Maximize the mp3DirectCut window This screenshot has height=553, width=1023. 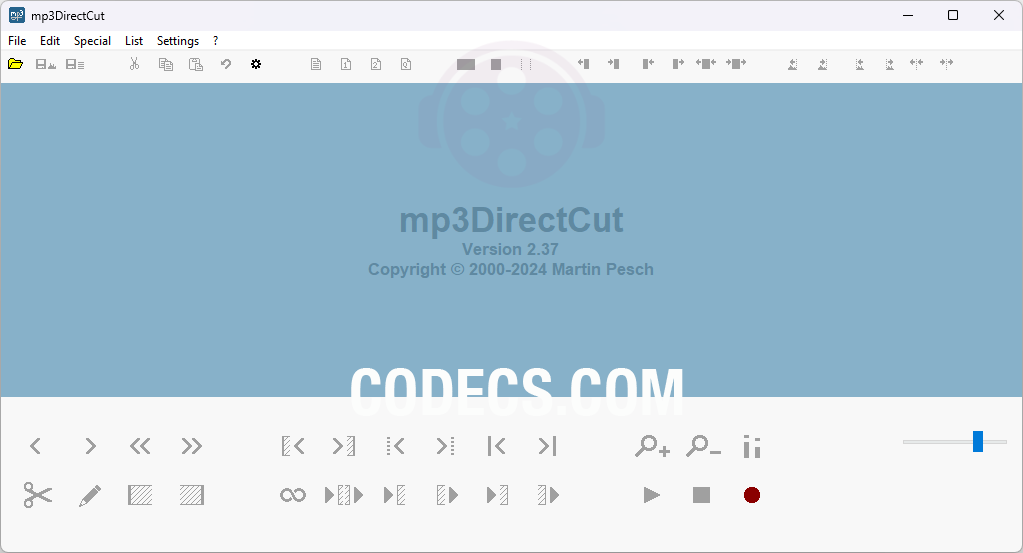[x=953, y=15]
